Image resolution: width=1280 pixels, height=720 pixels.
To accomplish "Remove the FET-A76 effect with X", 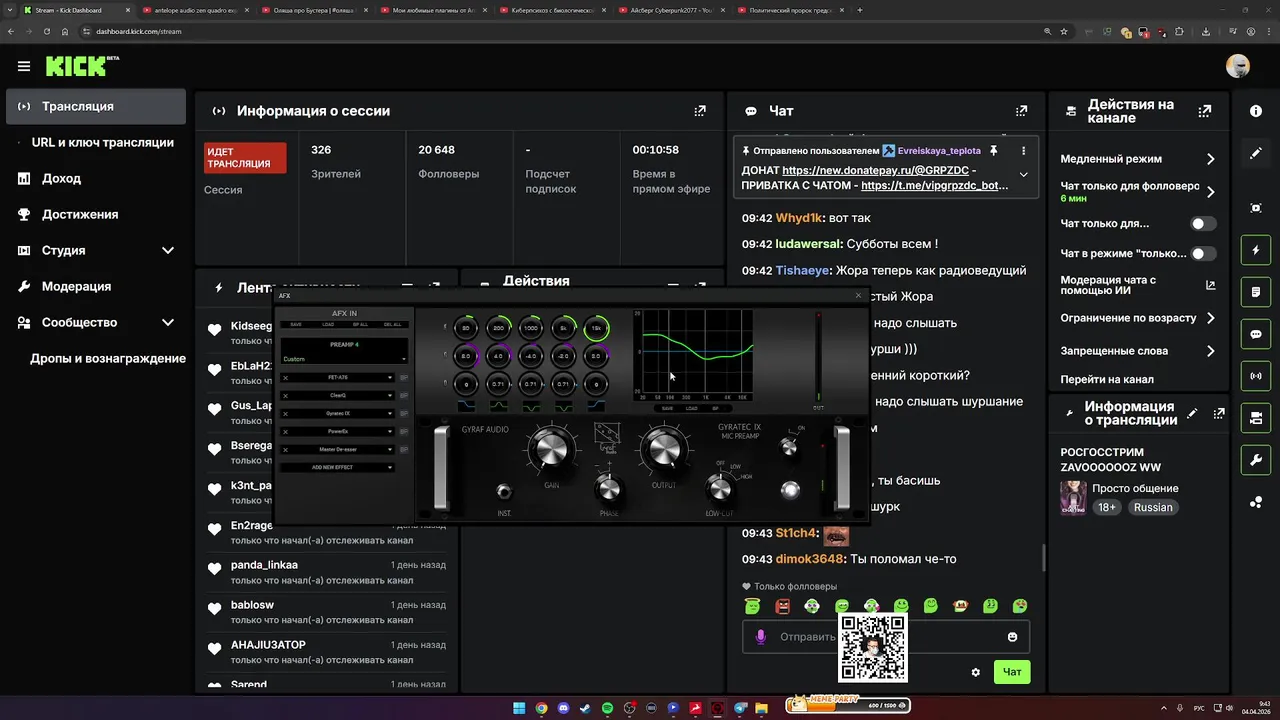I will (x=286, y=378).
